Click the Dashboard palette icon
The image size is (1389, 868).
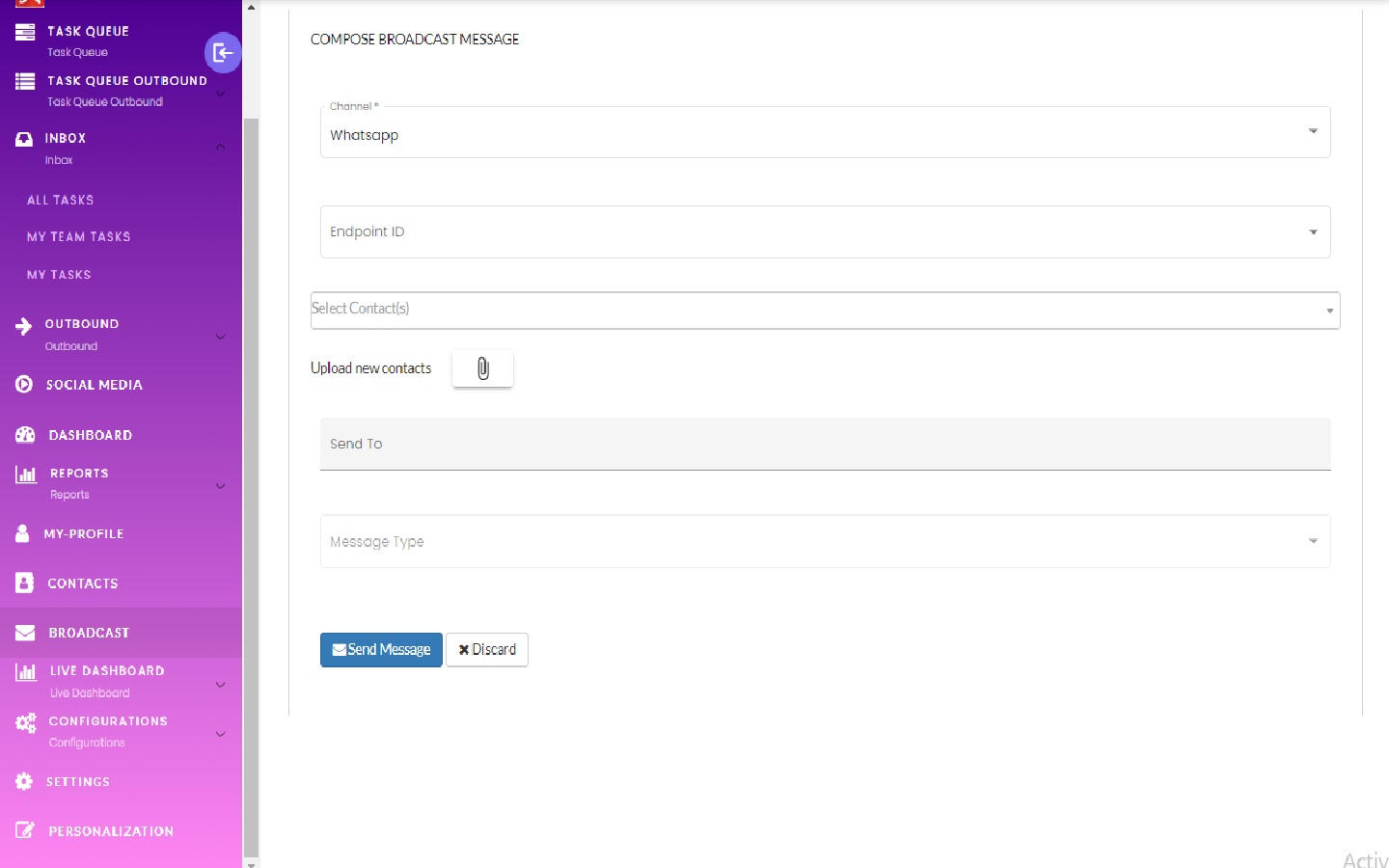click(25, 435)
